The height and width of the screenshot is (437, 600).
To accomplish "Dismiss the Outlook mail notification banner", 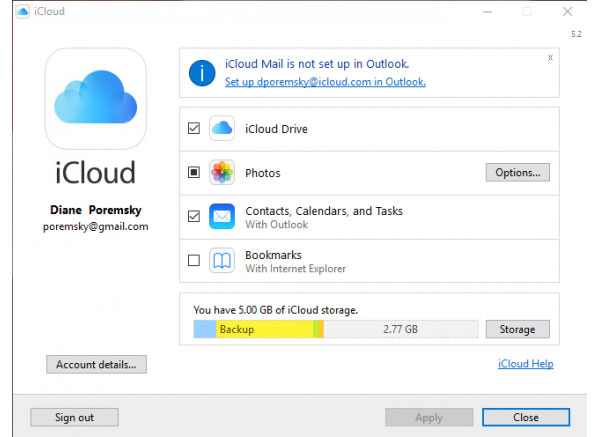I will [x=550, y=58].
